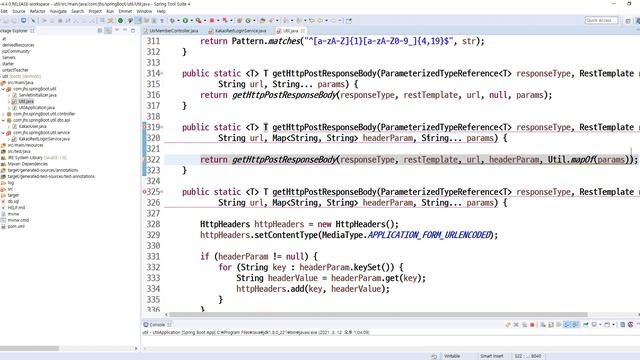Select HELP.md in Package Explorer
This screenshot has height=360, width=640.
tap(16, 208)
